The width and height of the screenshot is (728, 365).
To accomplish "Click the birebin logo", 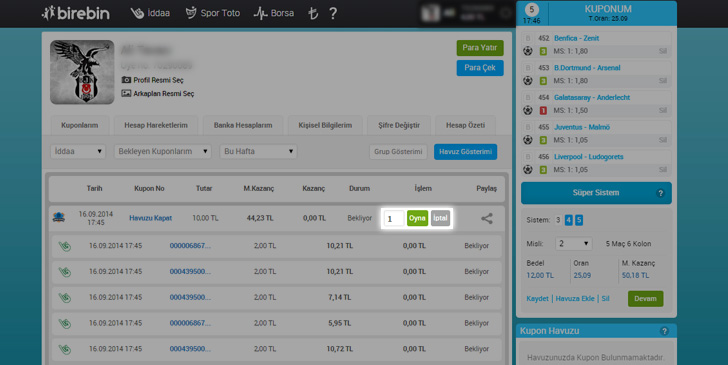I will (76, 13).
